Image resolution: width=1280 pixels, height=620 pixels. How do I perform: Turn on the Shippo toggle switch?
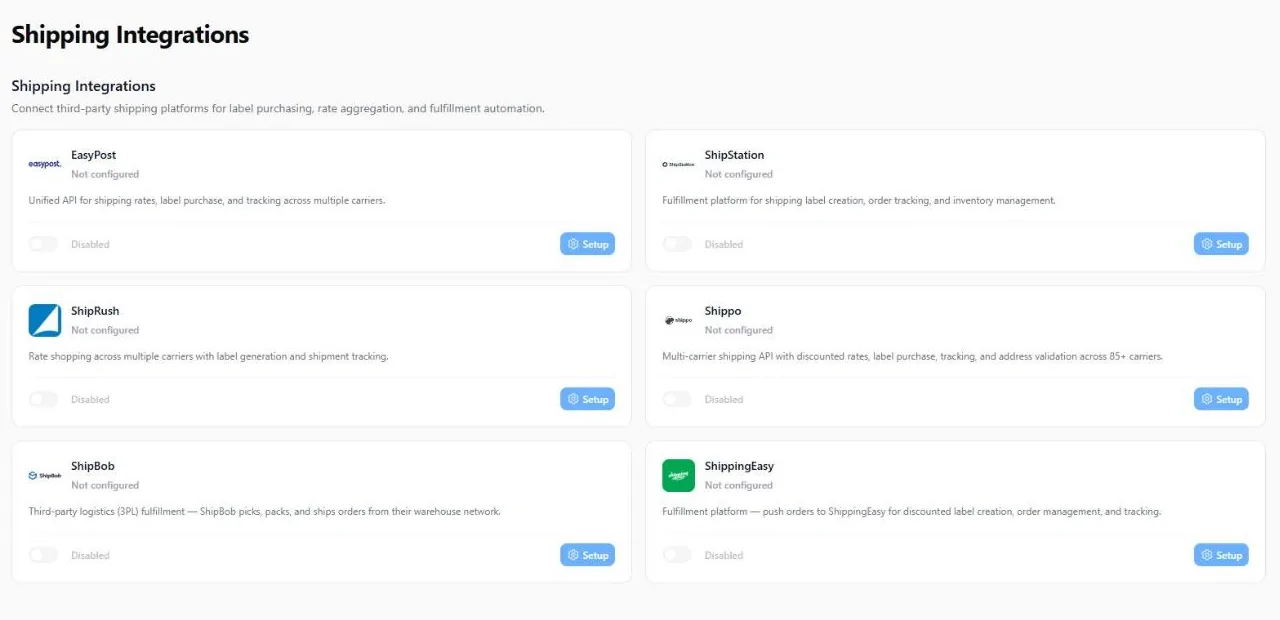(x=677, y=399)
